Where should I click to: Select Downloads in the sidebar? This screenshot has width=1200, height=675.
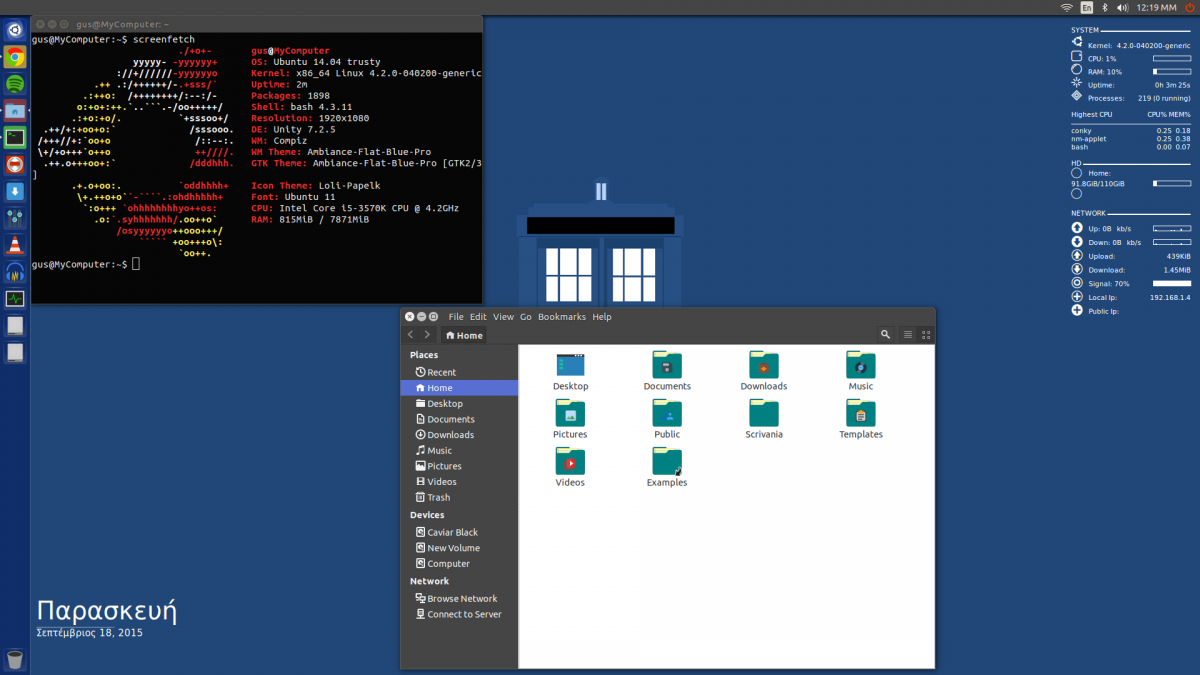pos(459,435)
